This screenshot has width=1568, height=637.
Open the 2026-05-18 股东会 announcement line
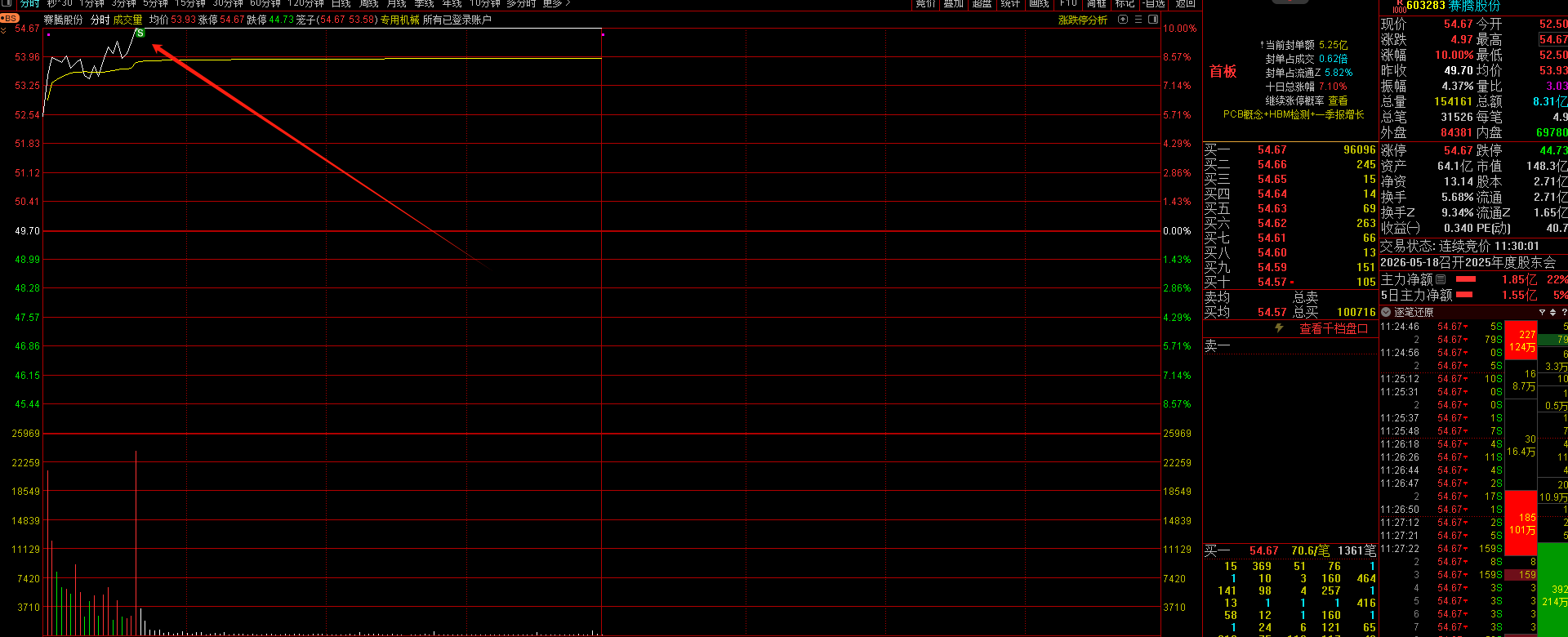coord(1468,262)
